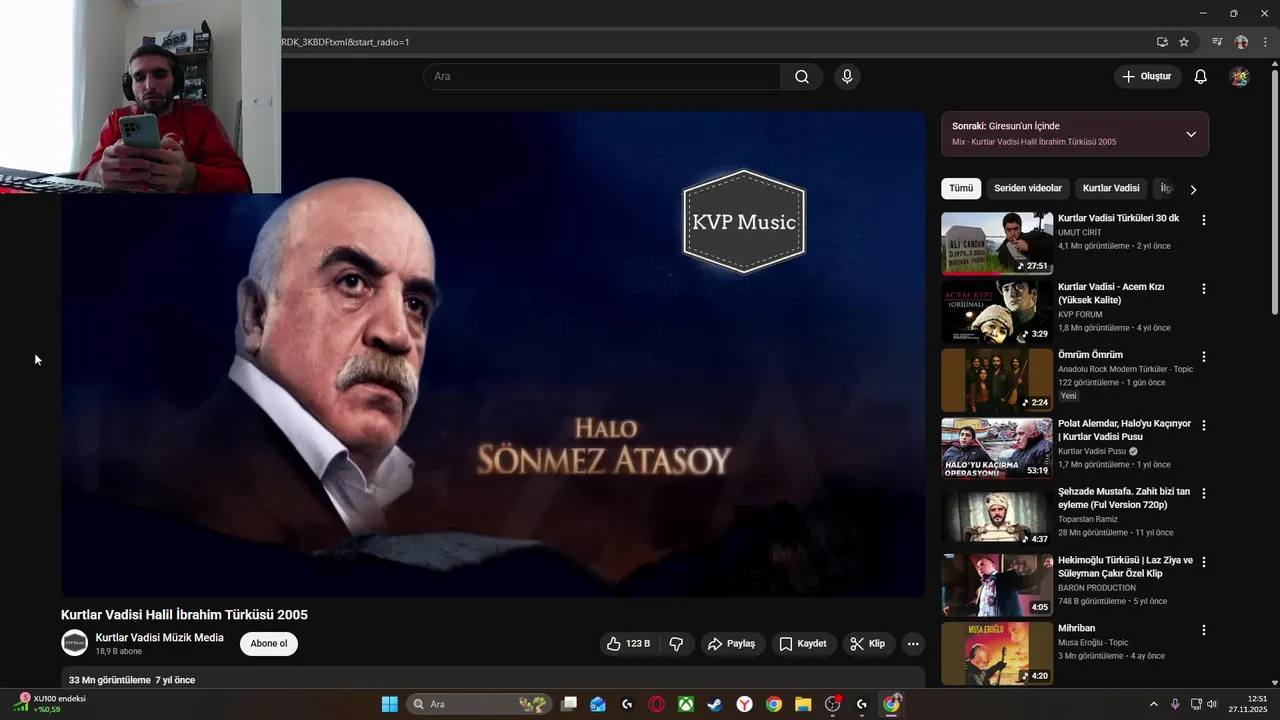The image size is (1280, 720).
Task: Show more filter chips with right arrow
Action: click(1193, 189)
